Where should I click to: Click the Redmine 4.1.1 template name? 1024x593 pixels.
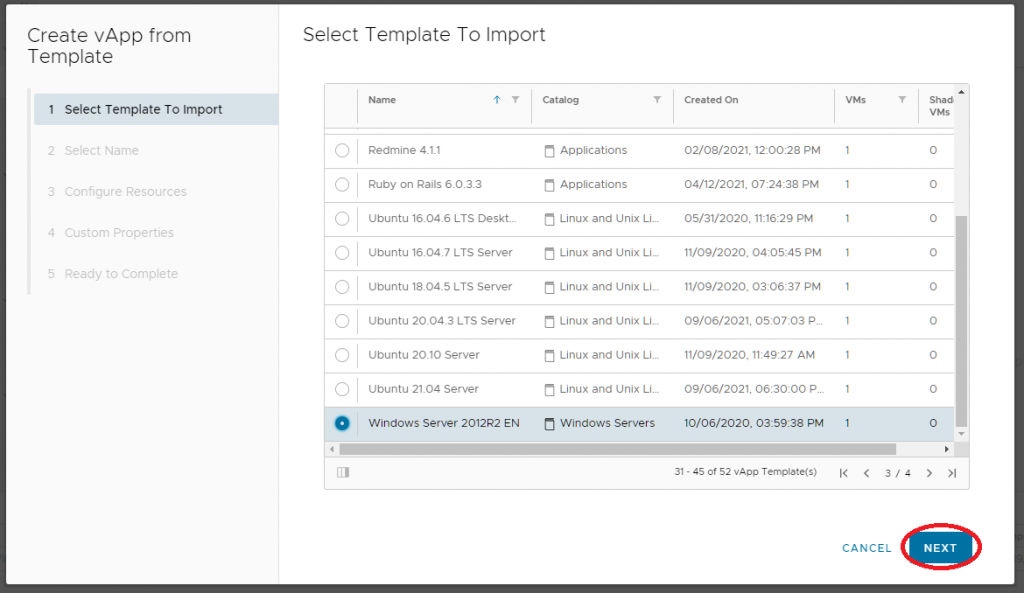[404, 150]
